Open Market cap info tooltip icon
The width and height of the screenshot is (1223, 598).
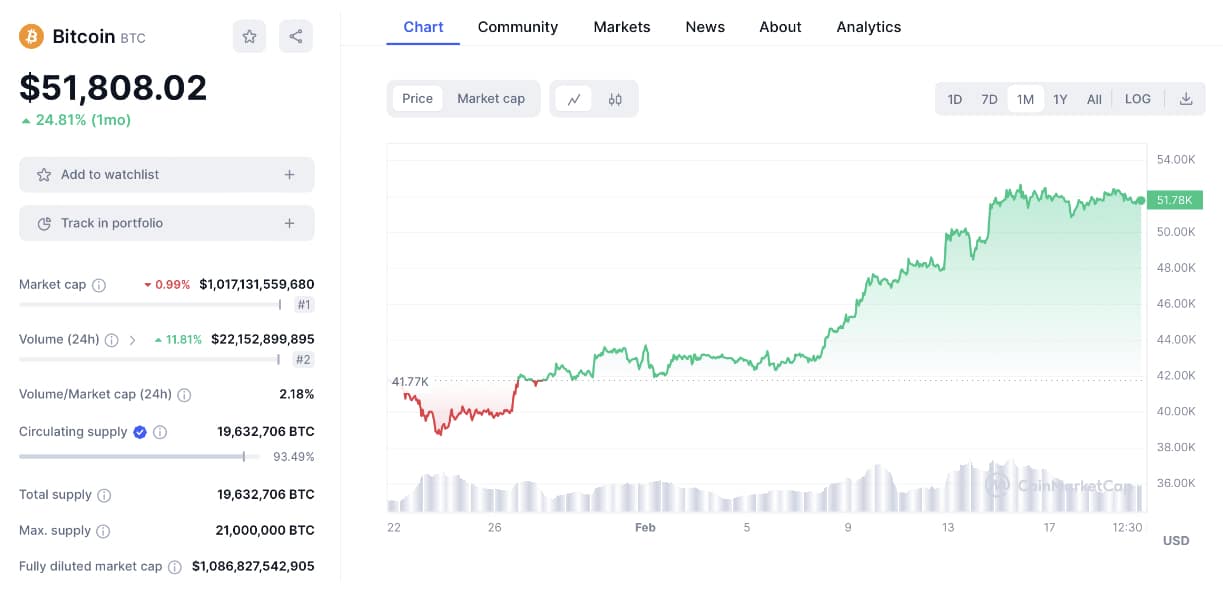(99, 285)
